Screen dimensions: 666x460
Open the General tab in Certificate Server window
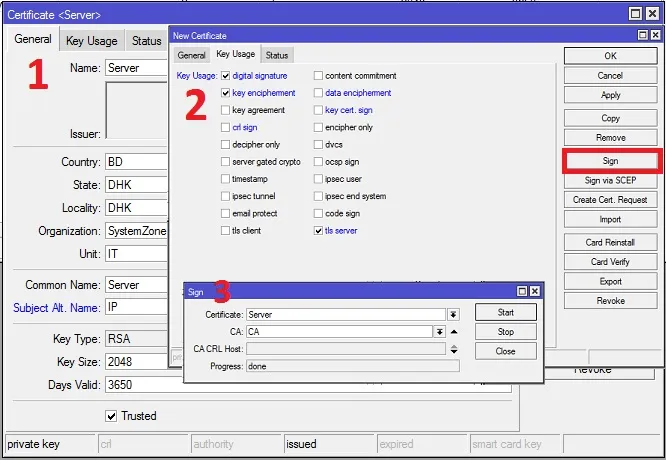33,40
